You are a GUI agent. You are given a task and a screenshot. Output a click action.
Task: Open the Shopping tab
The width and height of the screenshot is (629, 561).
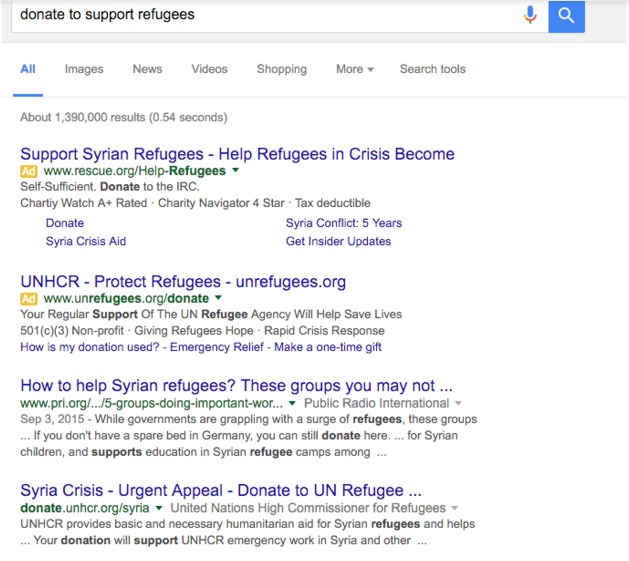coord(282,69)
